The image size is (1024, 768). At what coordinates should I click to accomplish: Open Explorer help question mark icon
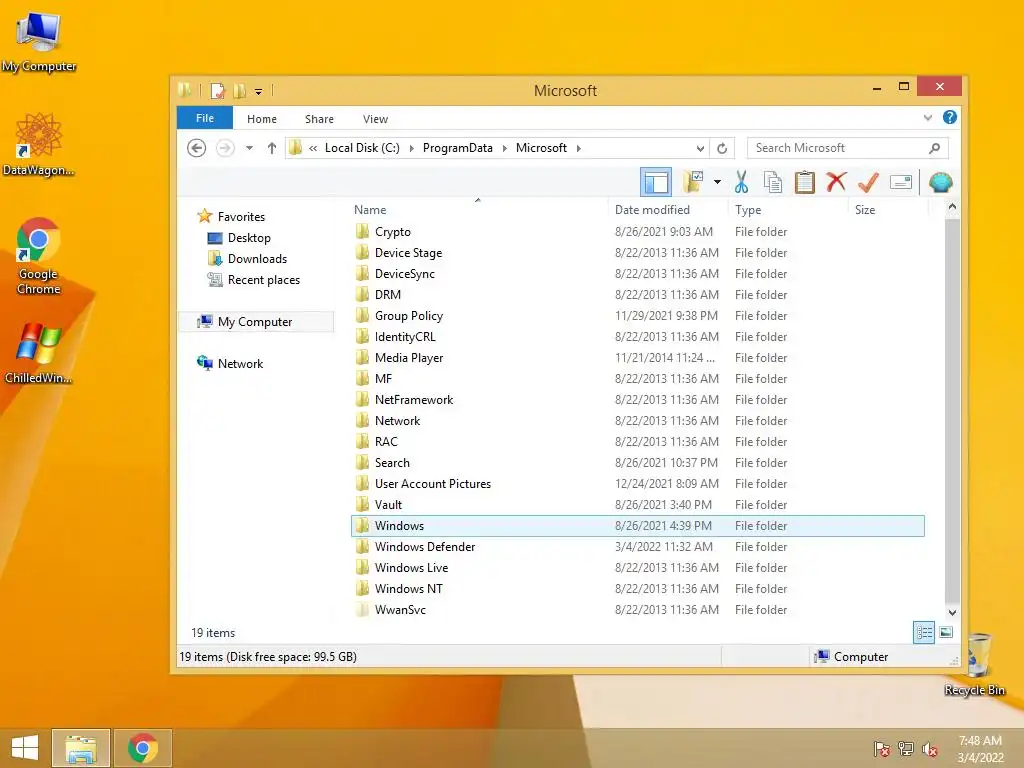[950, 117]
